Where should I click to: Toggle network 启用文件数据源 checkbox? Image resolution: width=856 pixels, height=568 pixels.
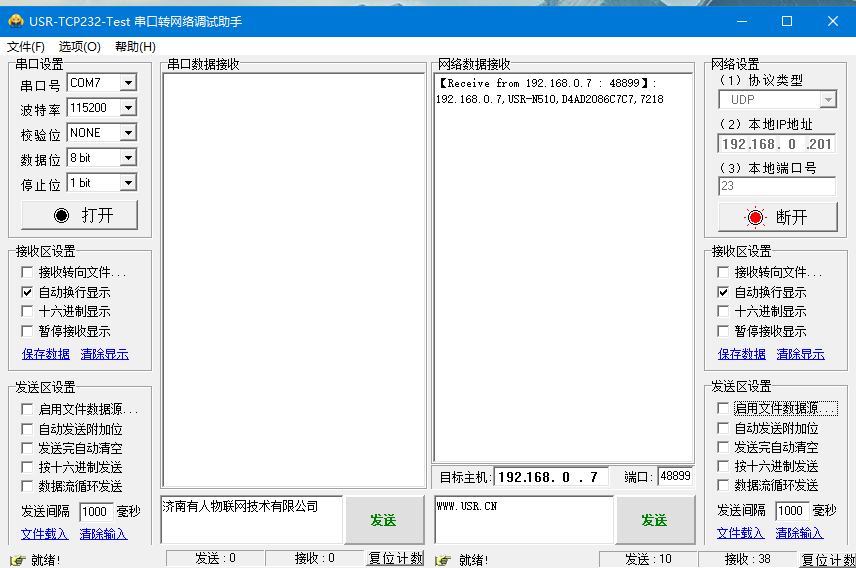723,408
